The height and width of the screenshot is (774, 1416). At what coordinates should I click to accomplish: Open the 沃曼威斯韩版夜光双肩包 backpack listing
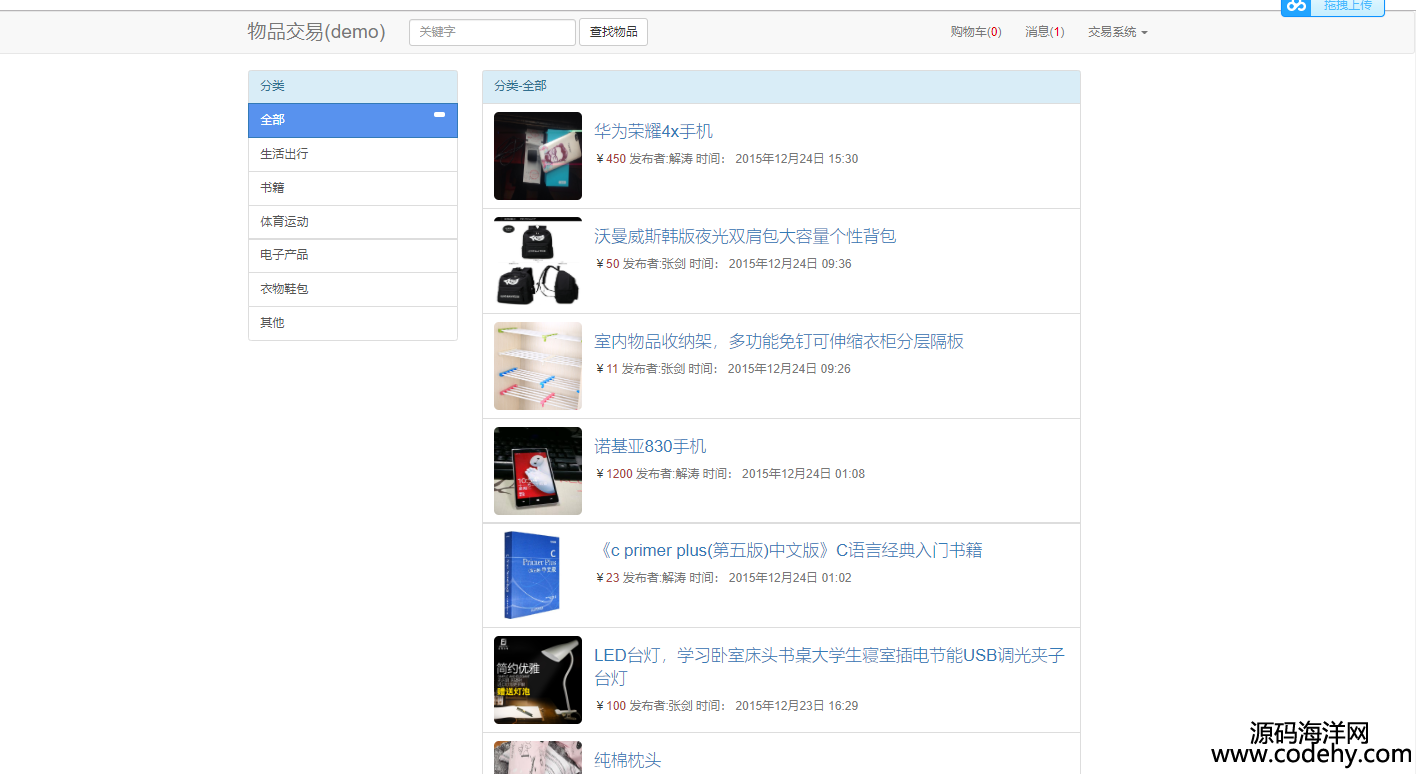click(745, 236)
